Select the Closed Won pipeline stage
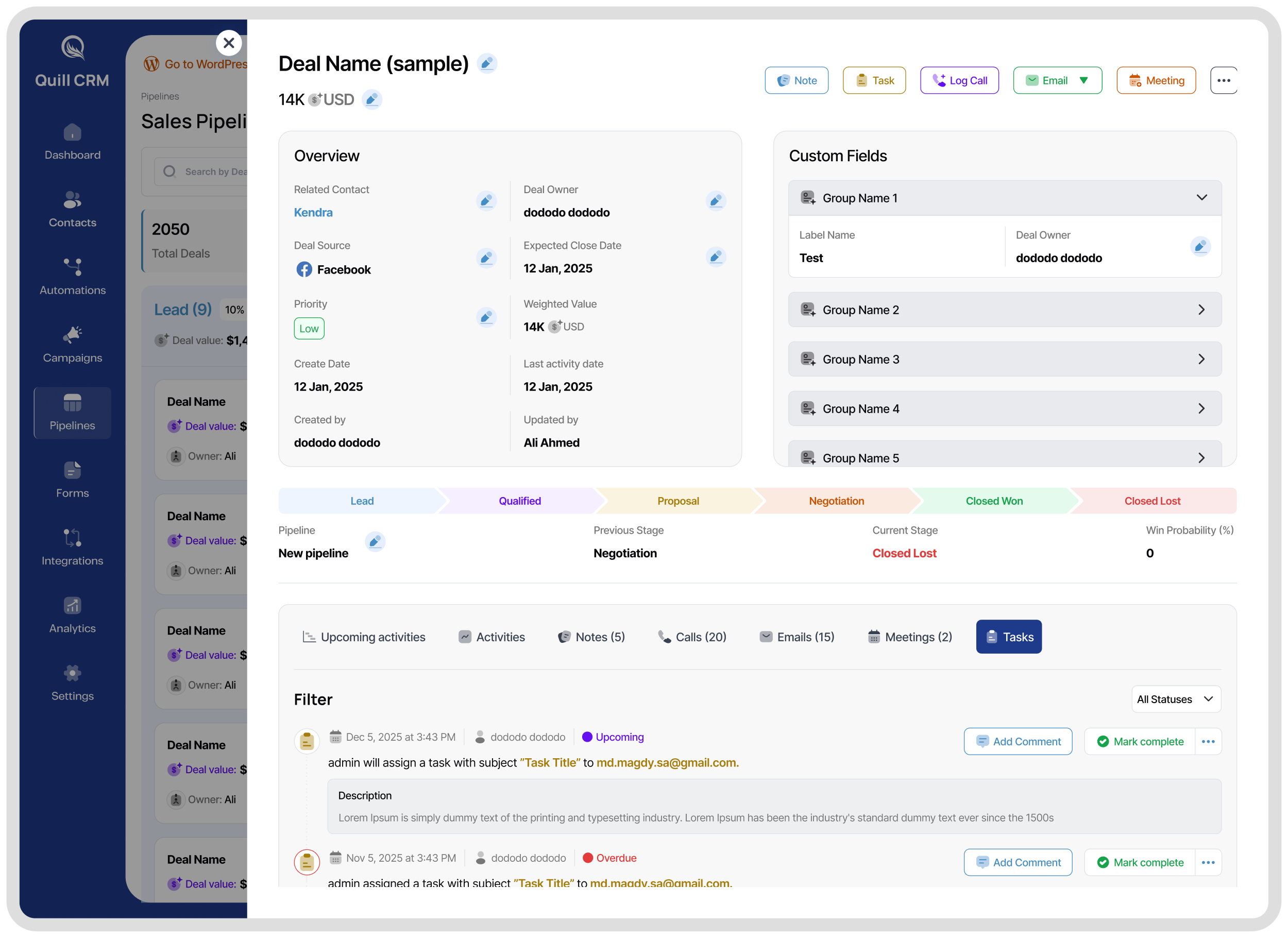1288x938 pixels. (x=994, y=501)
